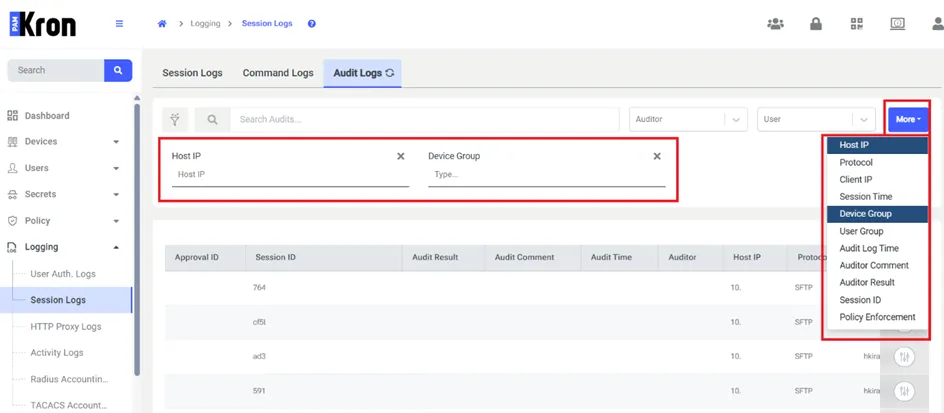Click Session Logs in the breadcrumb
This screenshot has height=413, width=944.
pos(267,24)
